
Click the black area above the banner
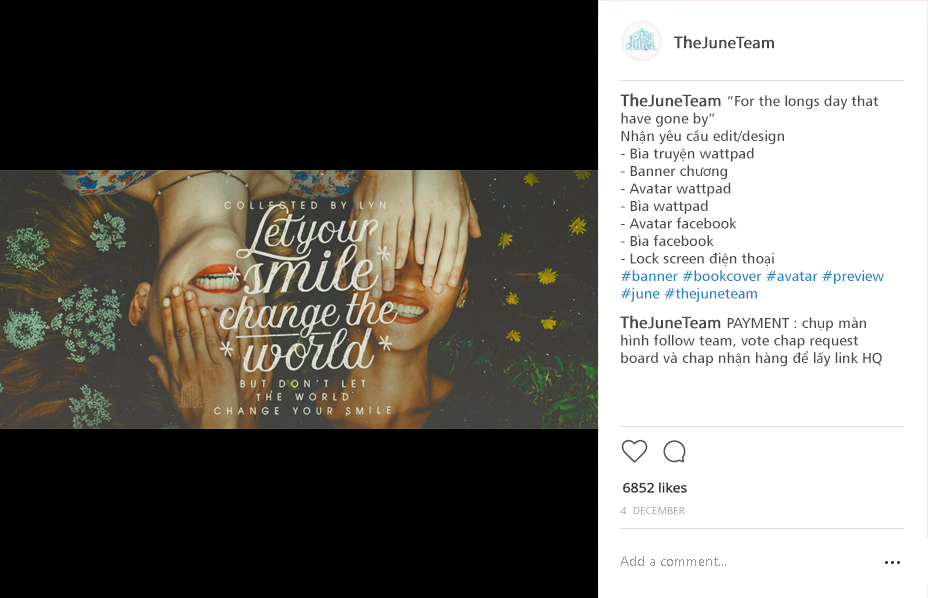(x=299, y=85)
